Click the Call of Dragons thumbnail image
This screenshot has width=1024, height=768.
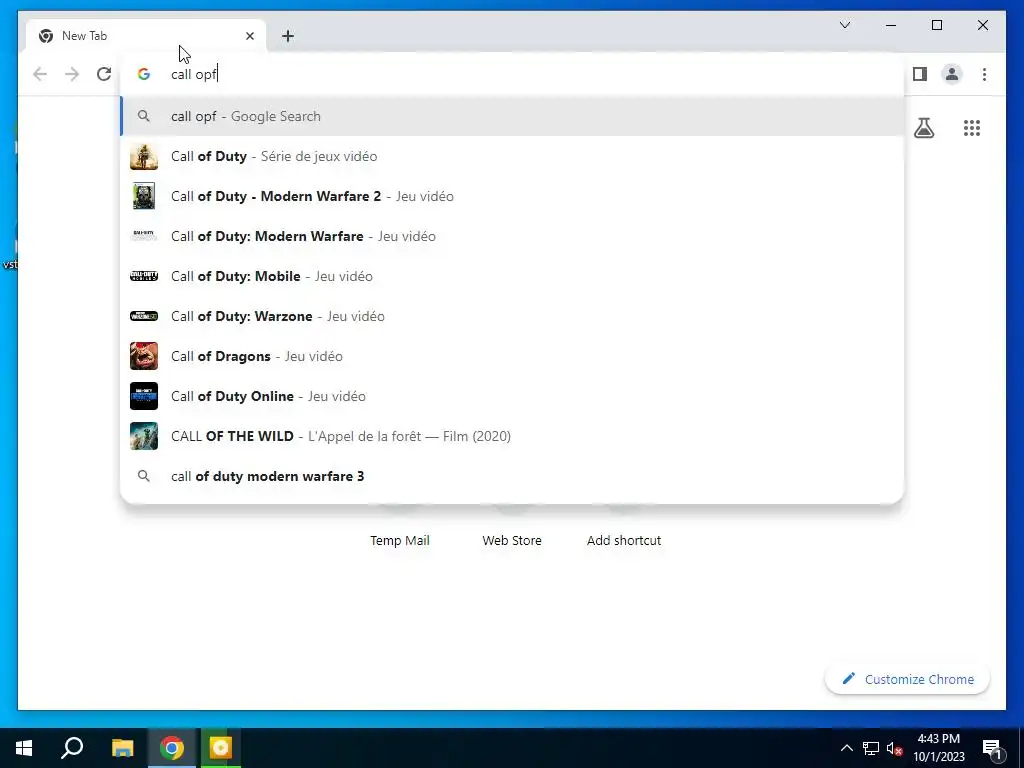(144, 356)
